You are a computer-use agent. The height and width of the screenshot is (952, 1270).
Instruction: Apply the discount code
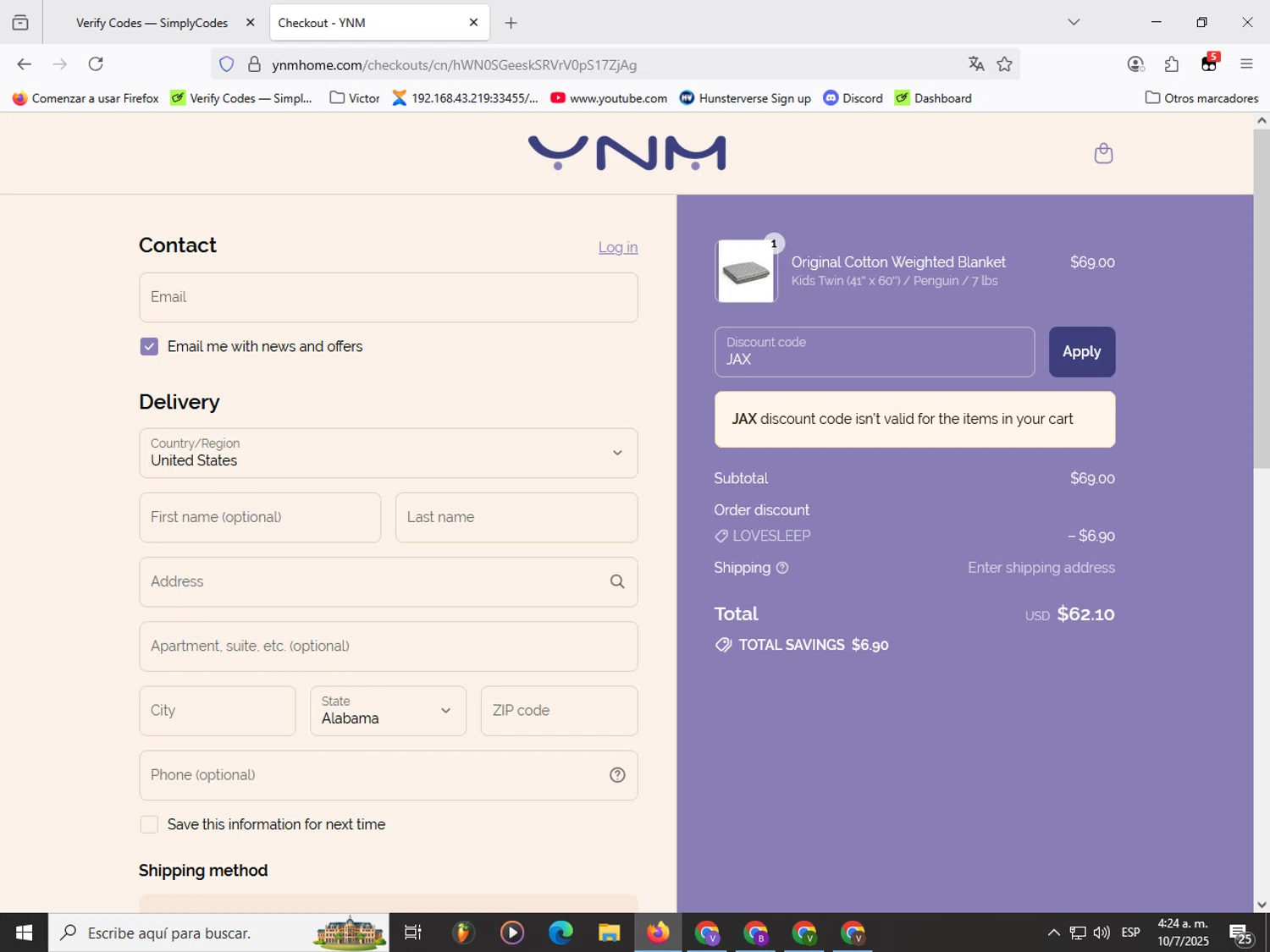click(1082, 352)
